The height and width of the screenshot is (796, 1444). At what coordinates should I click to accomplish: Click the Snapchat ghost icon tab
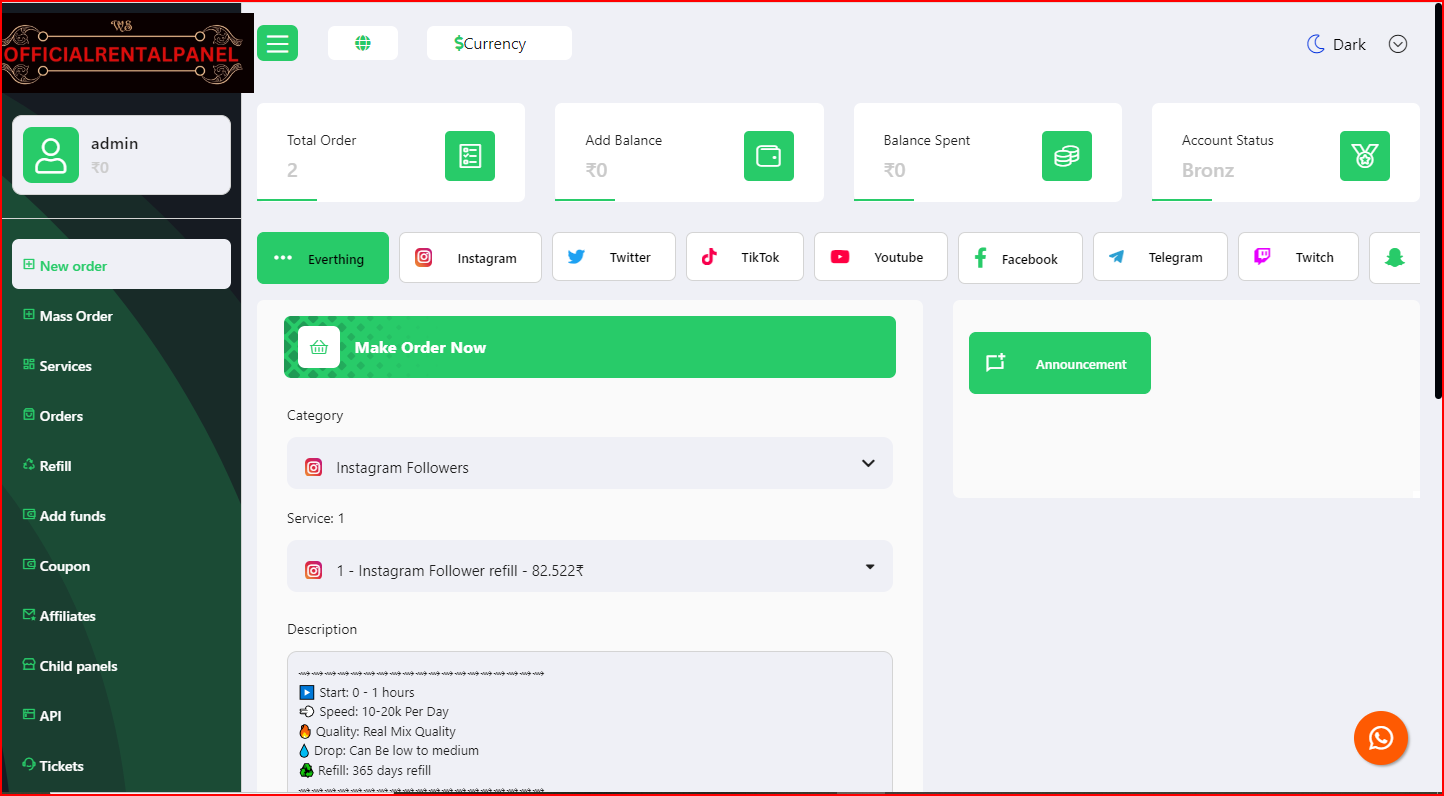click(1394, 258)
